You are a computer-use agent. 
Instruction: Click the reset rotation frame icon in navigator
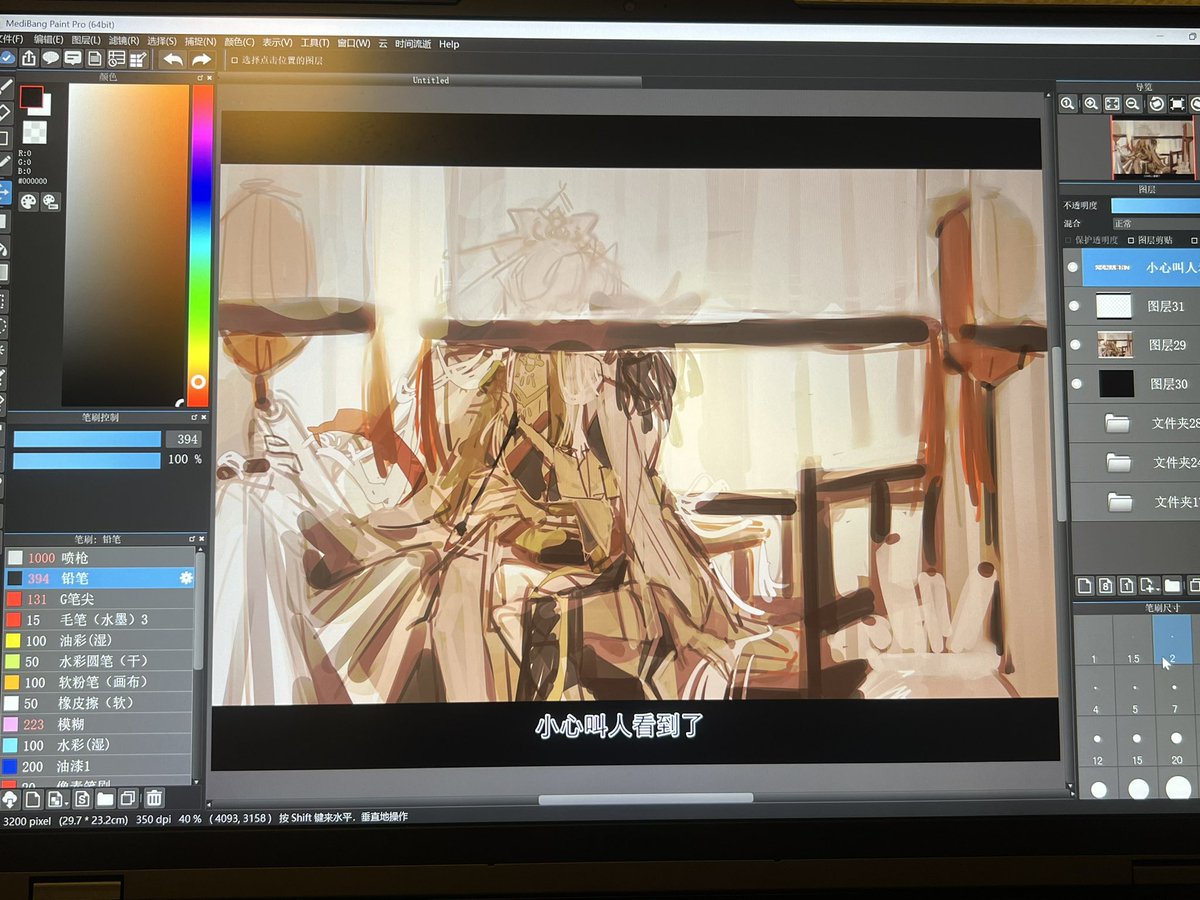pos(1177,103)
